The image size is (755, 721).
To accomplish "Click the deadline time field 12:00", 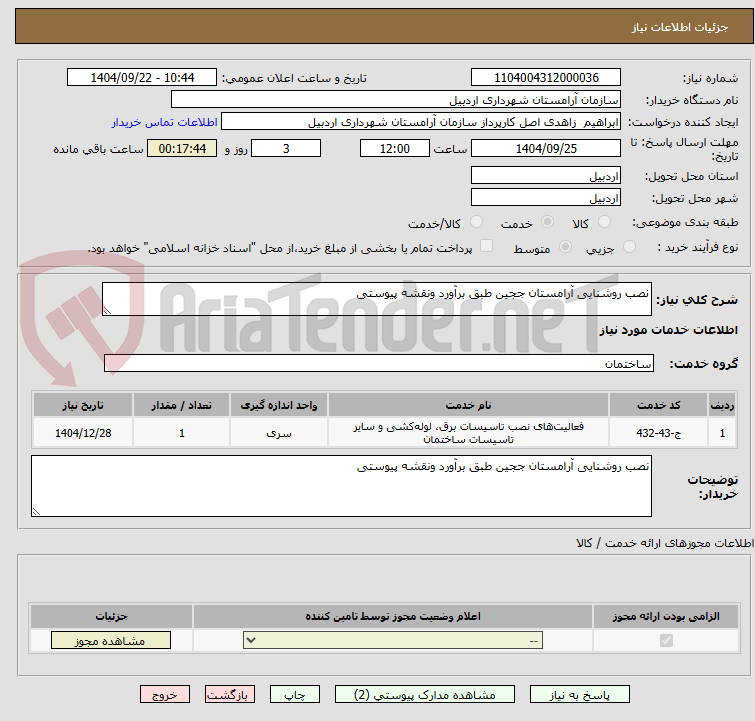I will [x=395, y=148].
